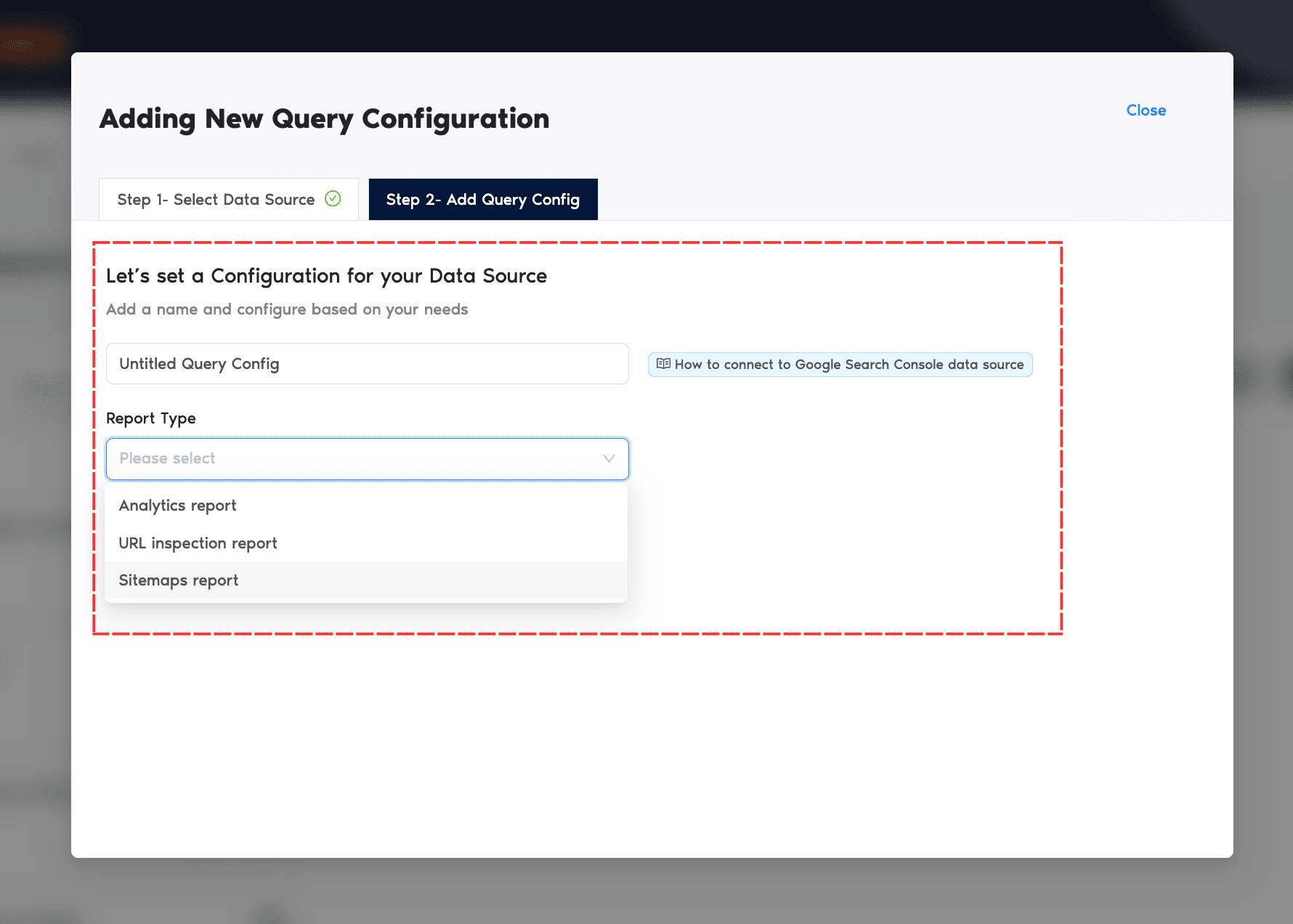Click the Report Type field label
The width and height of the screenshot is (1293, 924).
(151, 418)
